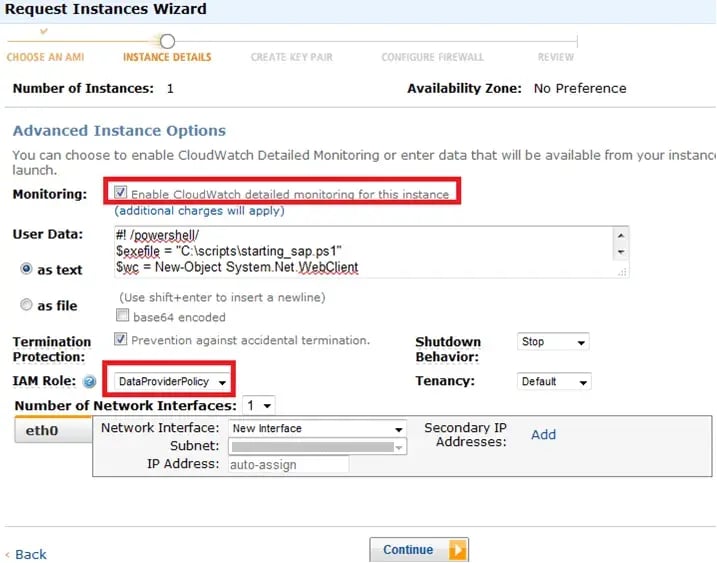Toggle base64 encoded checkbox
Viewport: 717px width, 563px height.
coord(122,315)
